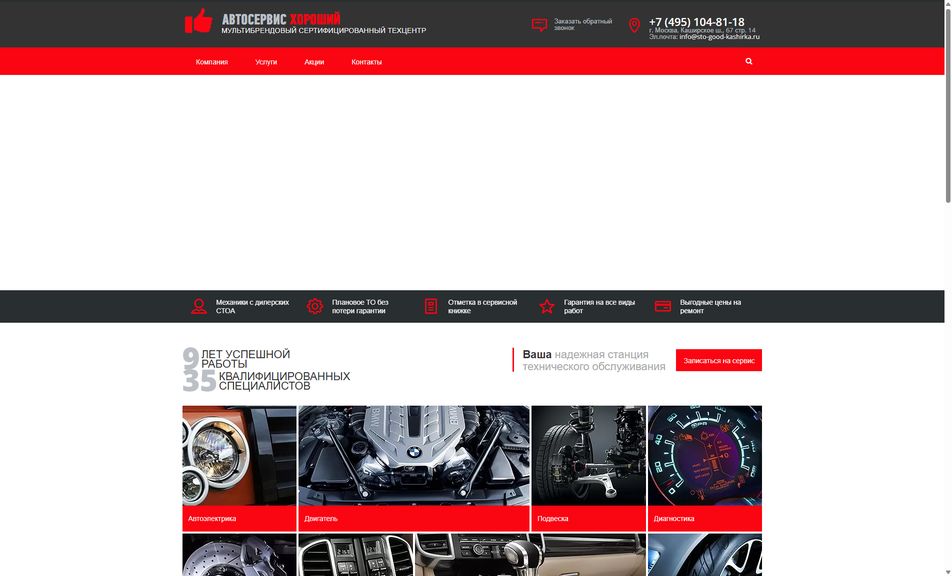Click the map pin location icon
952x576 pixels.
point(634,25)
